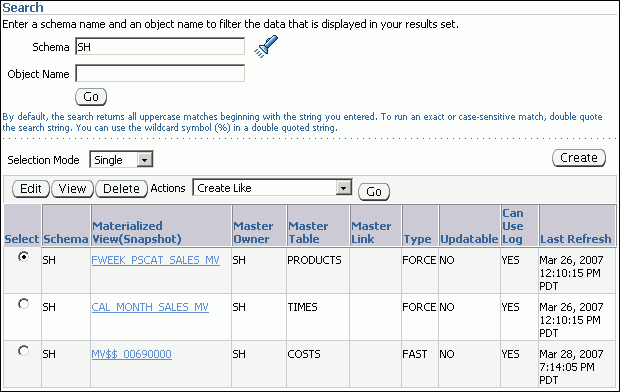Open the CAL_MONTH_SALES_MV link
The height and width of the screenshot is (392, 620).
point(150,307)
